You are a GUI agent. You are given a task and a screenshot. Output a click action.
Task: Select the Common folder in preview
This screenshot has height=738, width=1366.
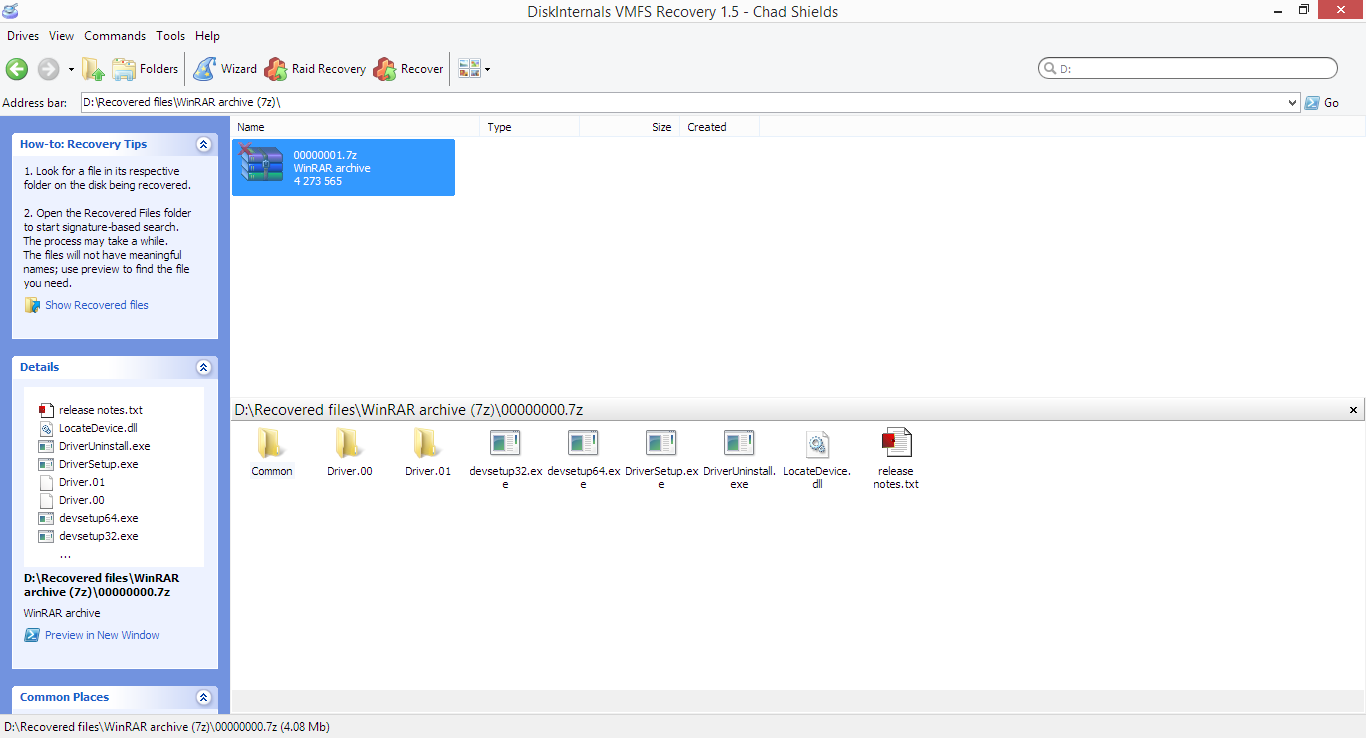click(271, 452)
